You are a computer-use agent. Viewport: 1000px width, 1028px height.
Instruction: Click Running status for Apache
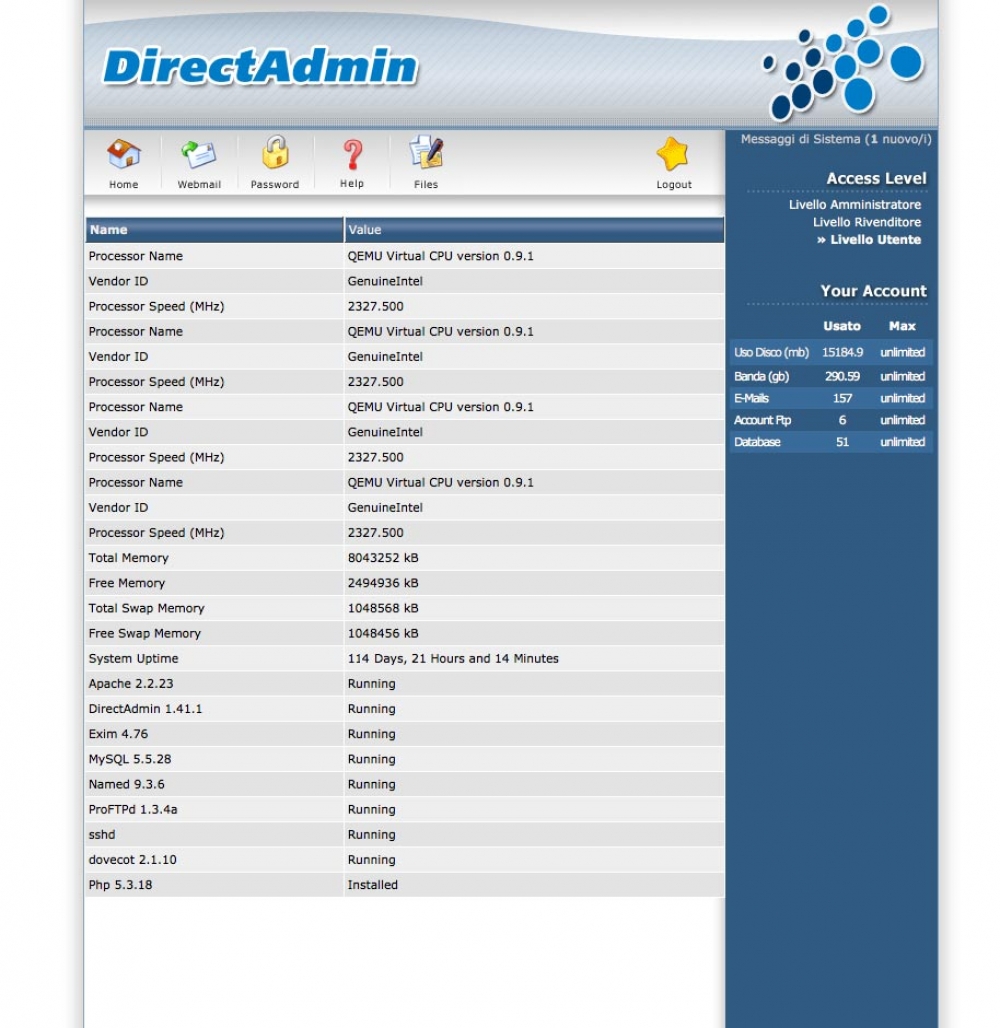click(x=372, y=684)
